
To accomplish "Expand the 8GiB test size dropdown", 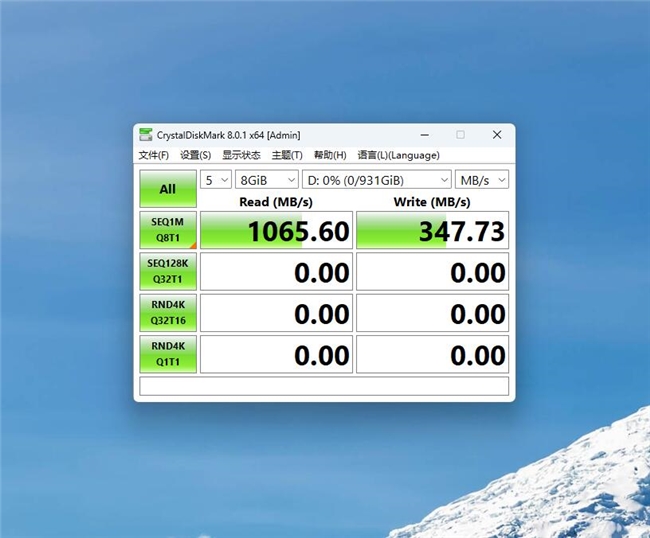I will (x=266, y=180).
